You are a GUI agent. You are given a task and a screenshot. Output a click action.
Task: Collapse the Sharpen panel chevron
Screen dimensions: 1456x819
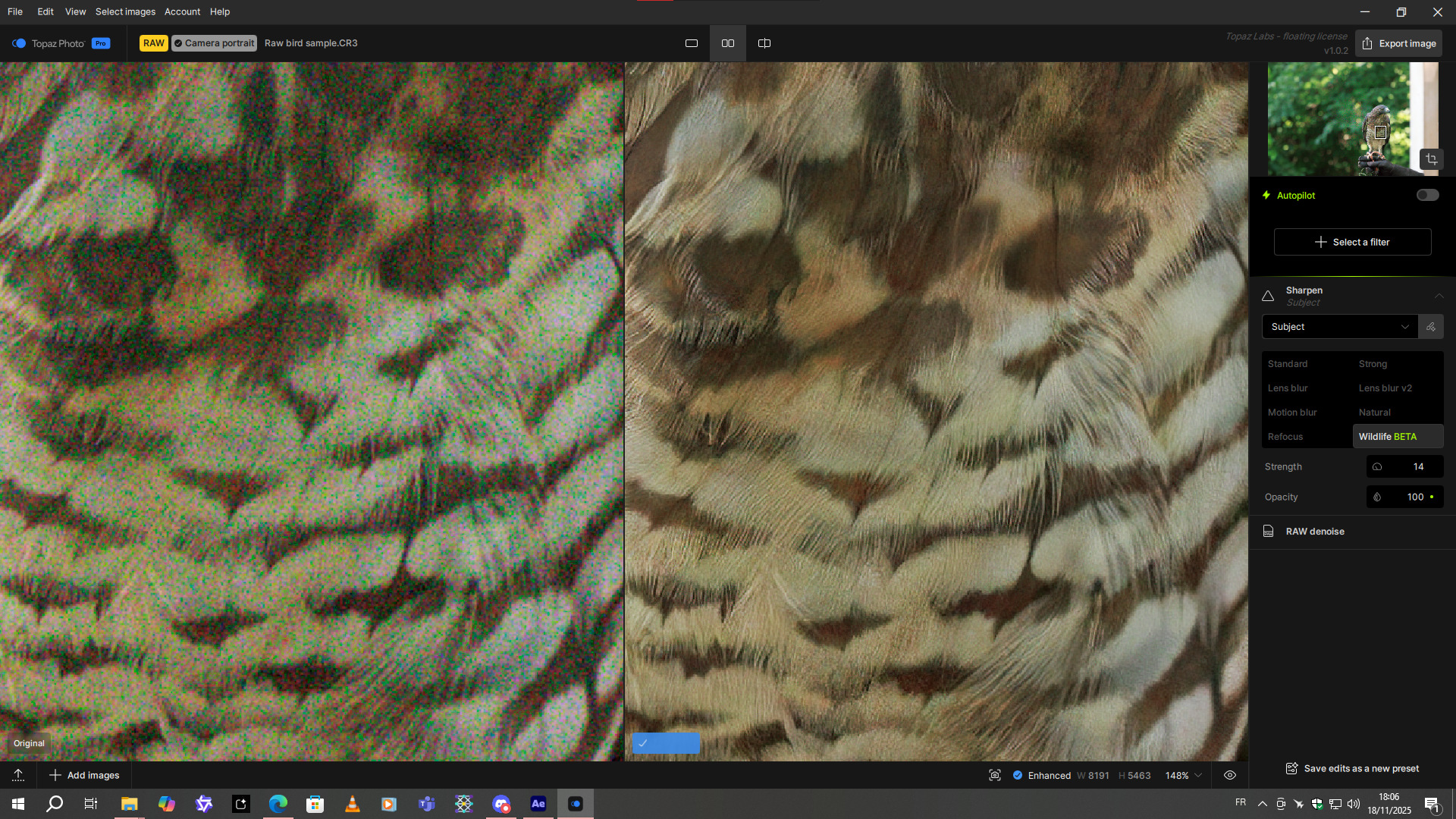click(x=1439, y=296)
